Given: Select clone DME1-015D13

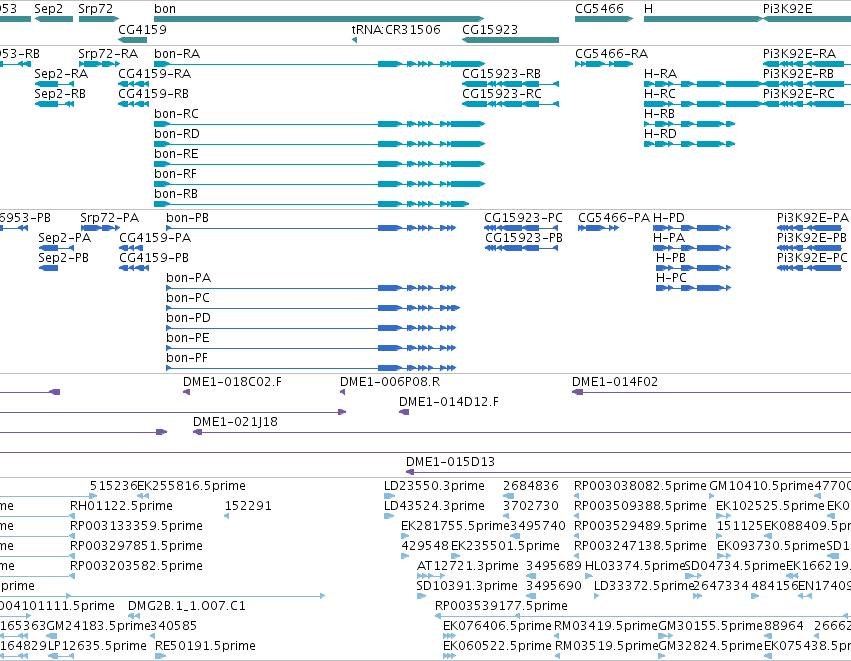Looking at the screenshot, I should [628, 472].
